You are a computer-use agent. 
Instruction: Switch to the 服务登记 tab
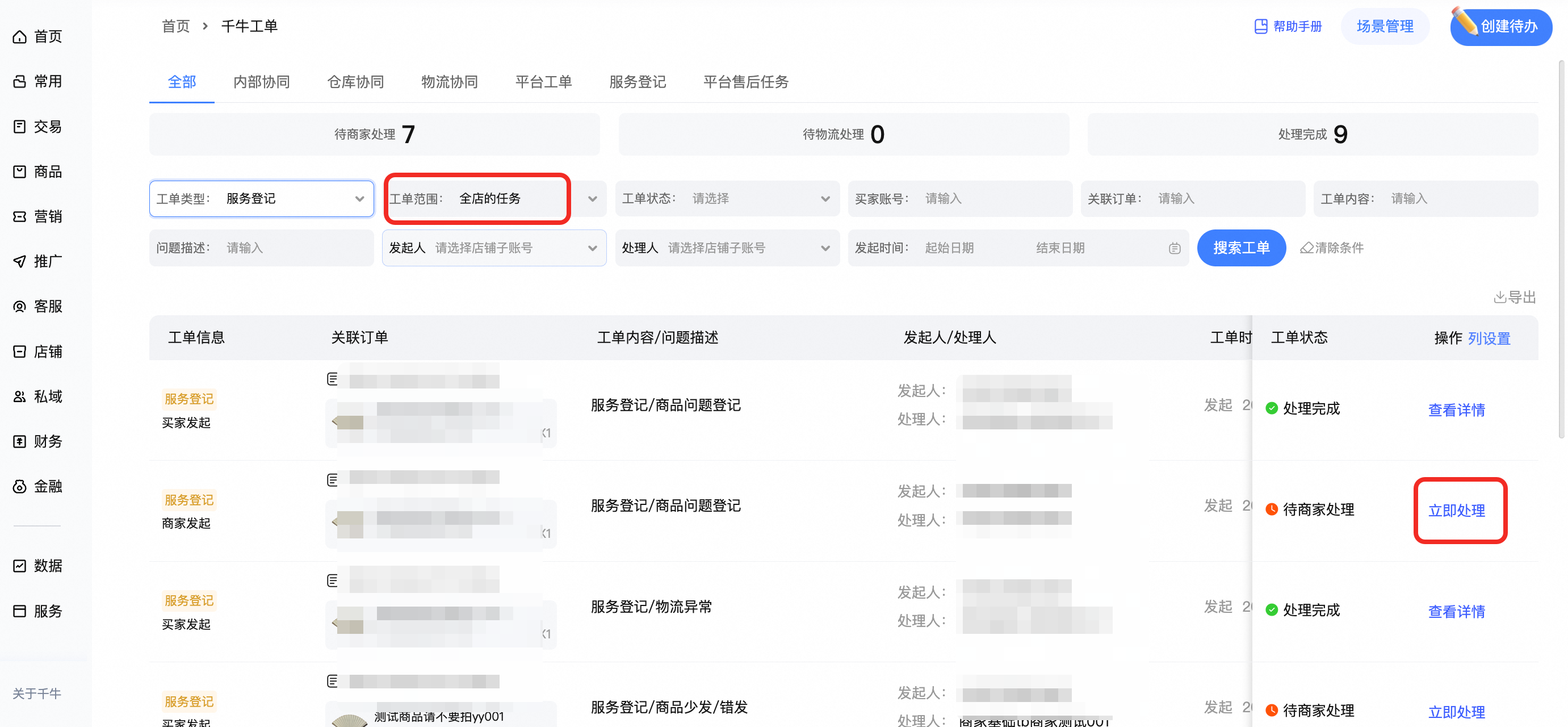click(638, 82)
